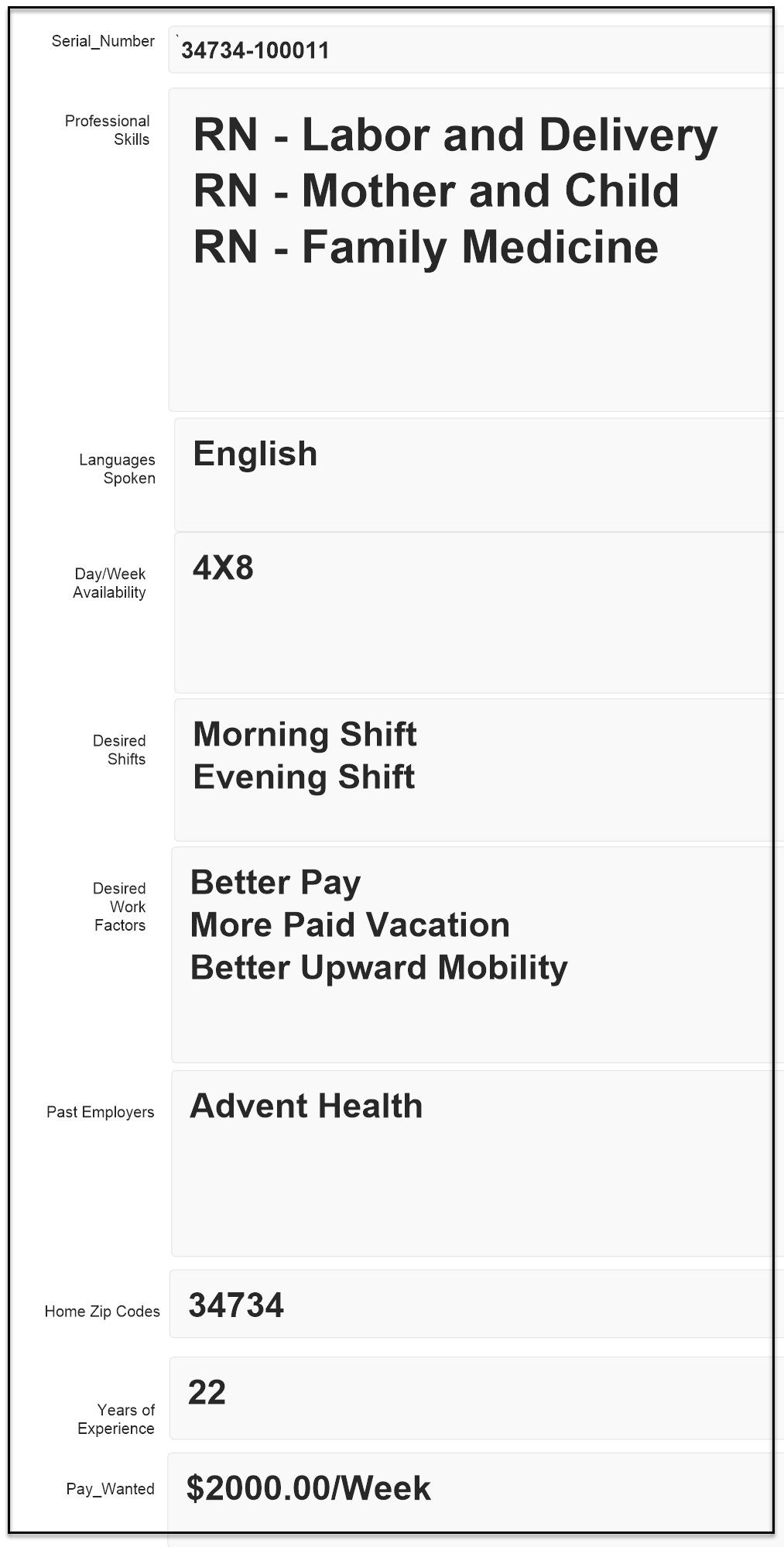
Task: Select the RN - Labor and Delivery entry
Action: [455, 135]
